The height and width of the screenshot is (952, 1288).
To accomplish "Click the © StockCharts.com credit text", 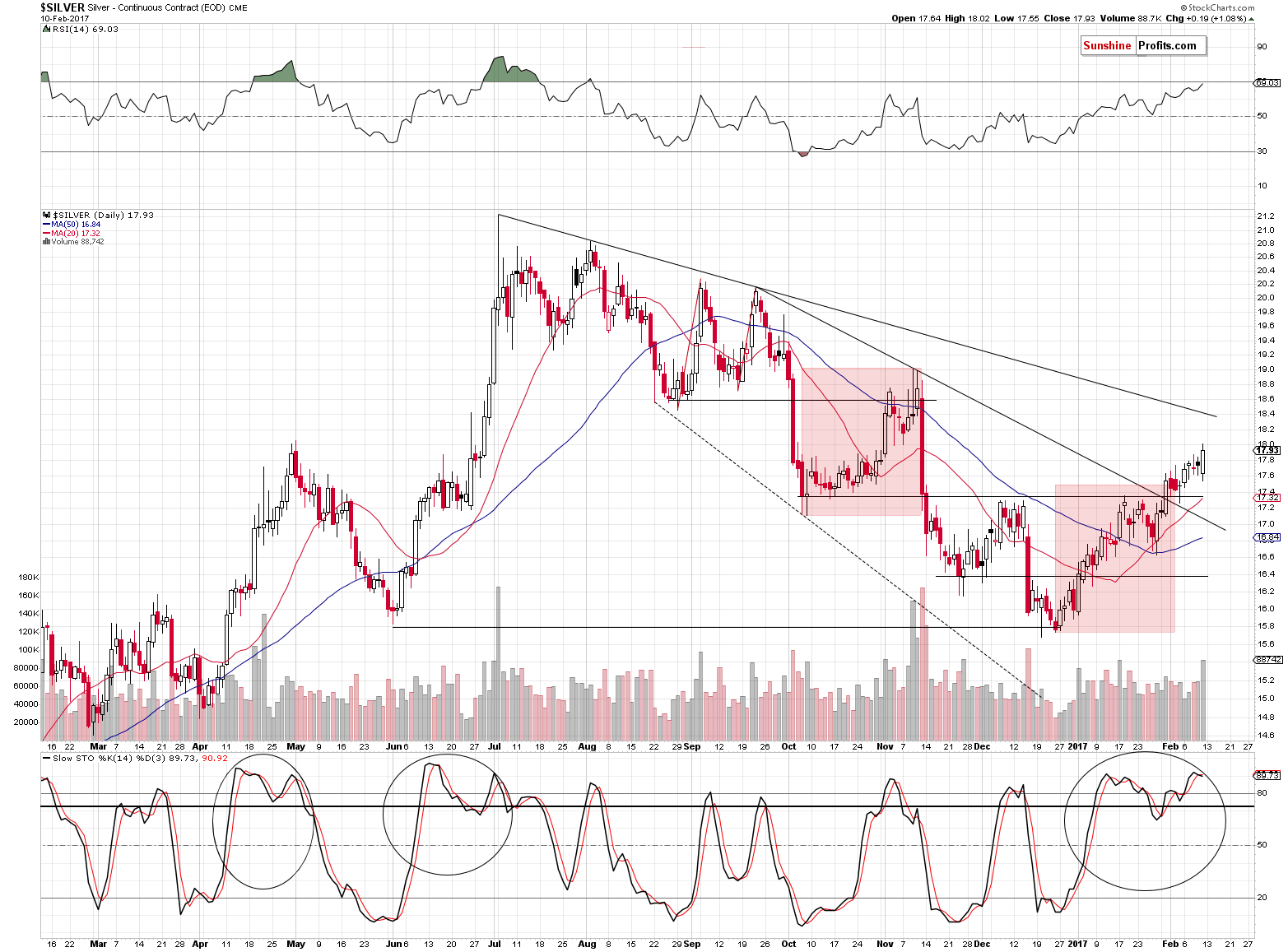I will pyautogui.click(x=1217, y=7).
